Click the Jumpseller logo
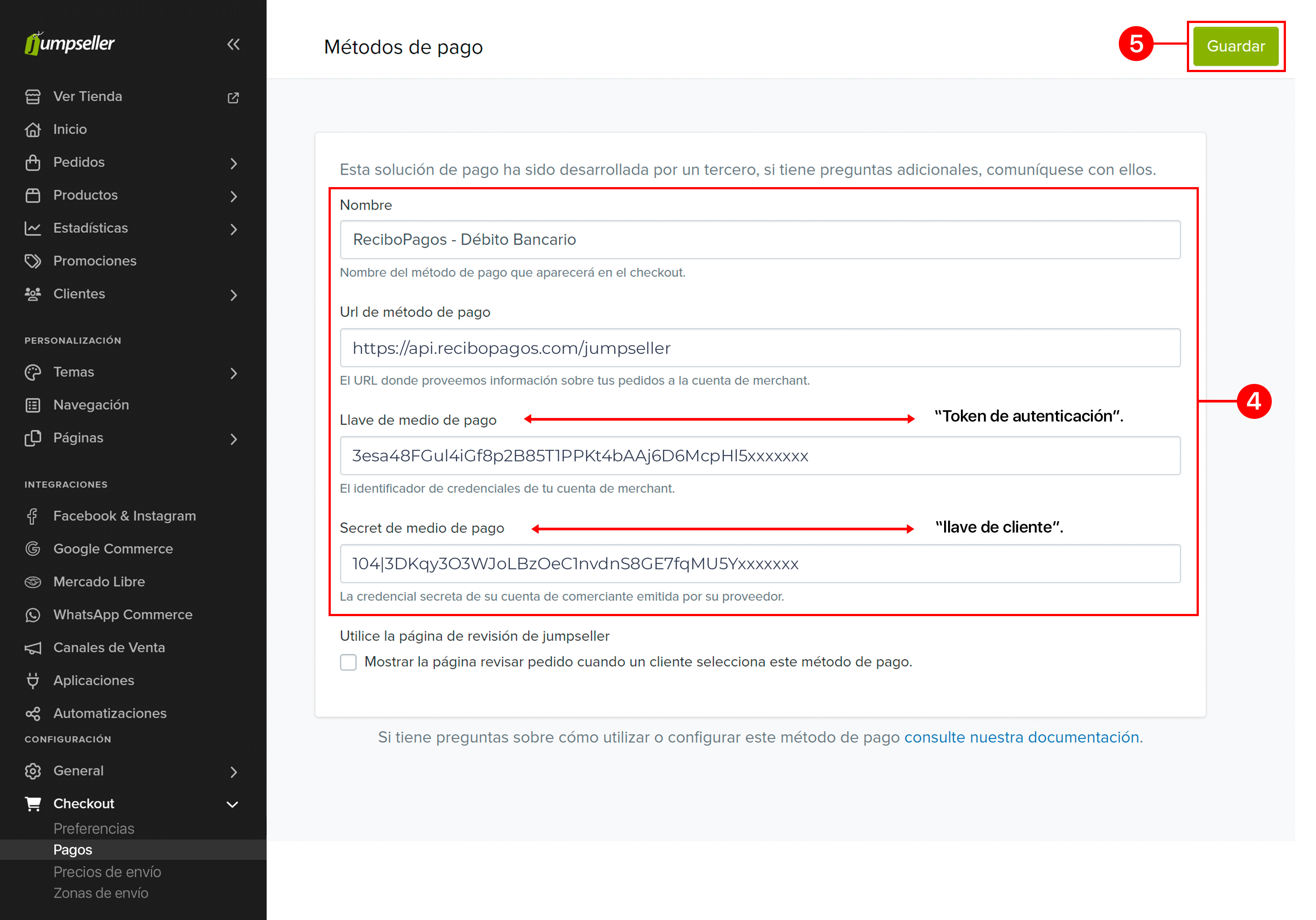1316x920 pixels. 70,43
